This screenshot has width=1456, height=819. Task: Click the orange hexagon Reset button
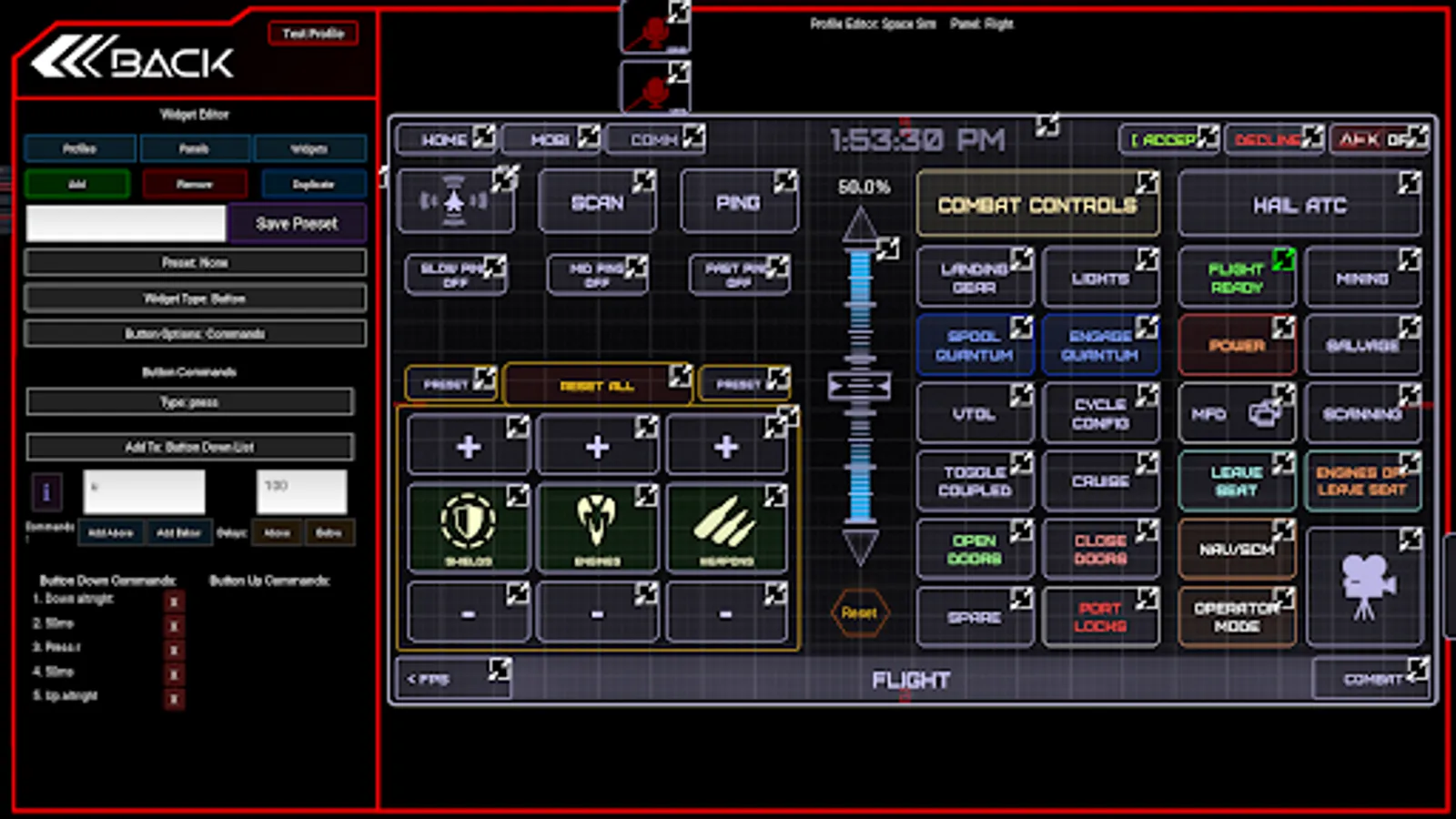click(x=859, y=612)
